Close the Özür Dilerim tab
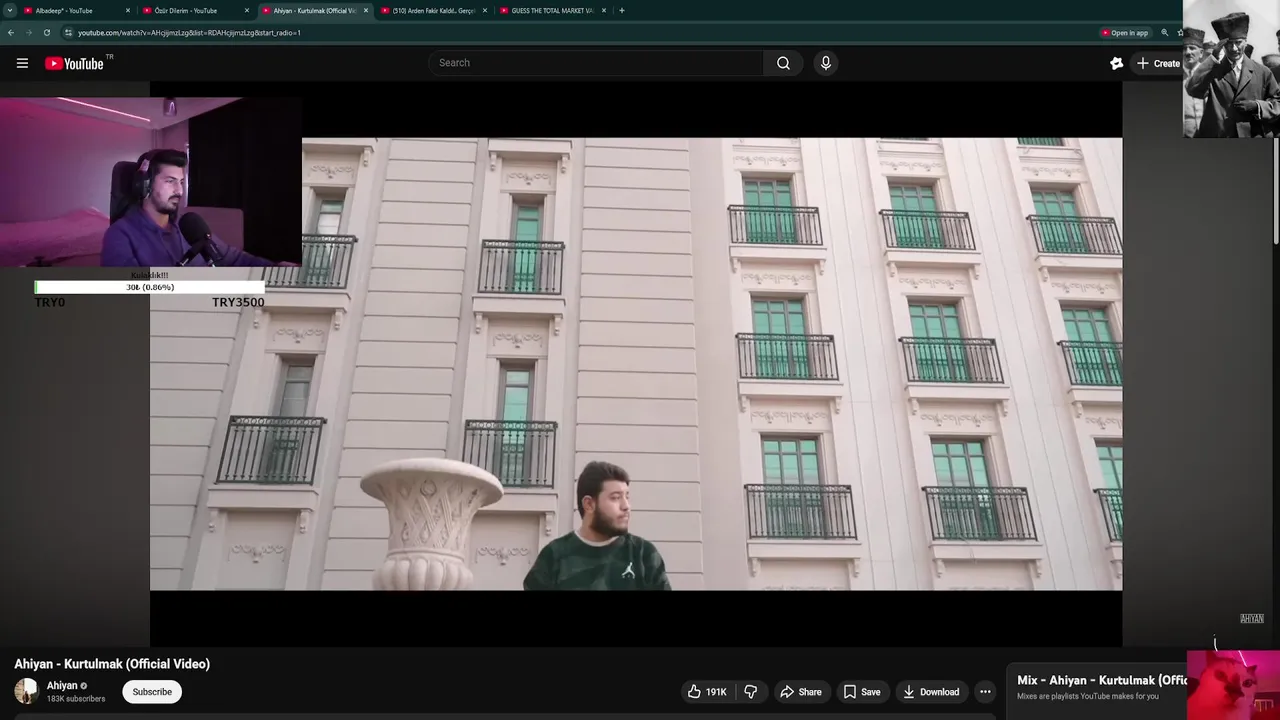 coord(247,11)
